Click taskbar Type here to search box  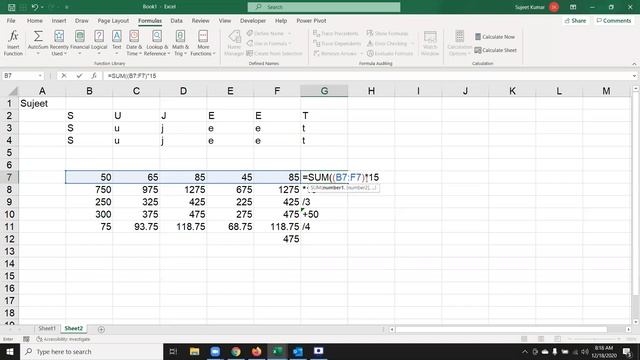91,351
